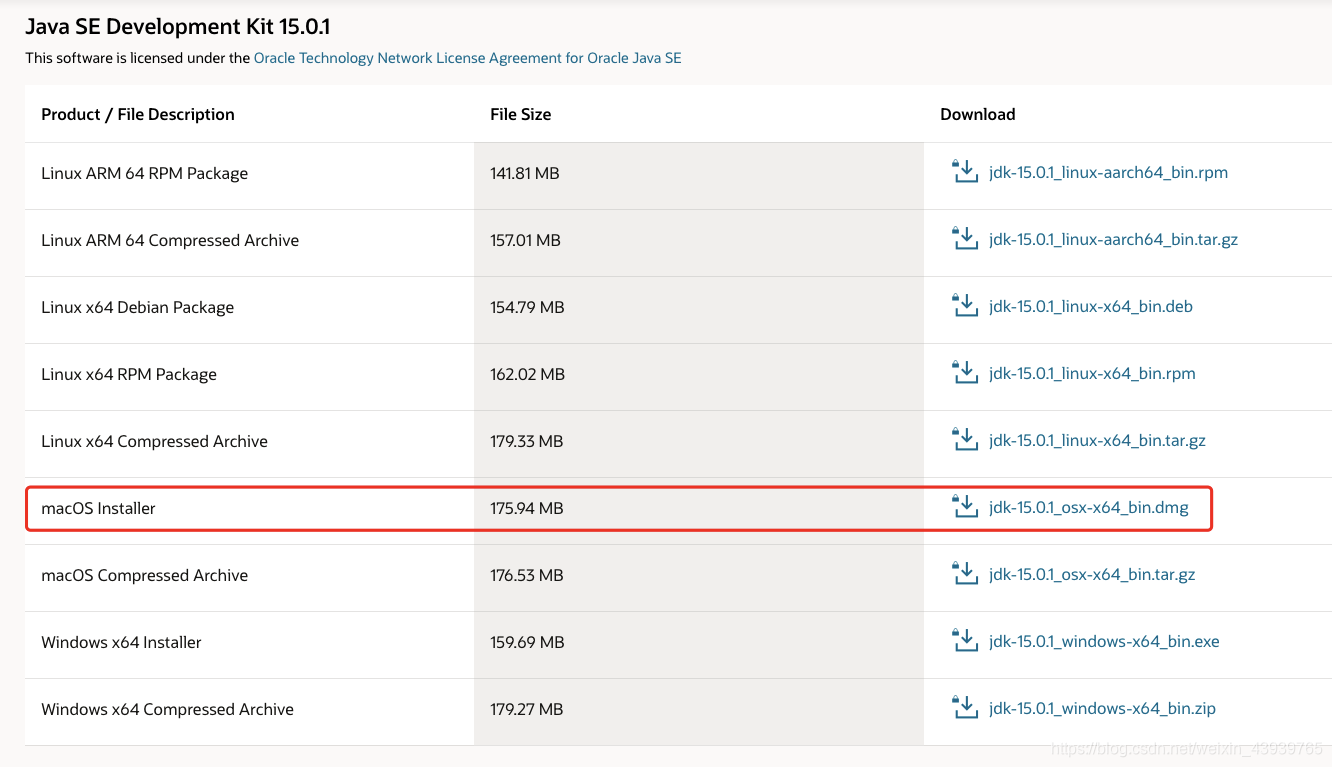Download jdk-15.0.1_windows-x64_bin.zip file link

pyautogui.click(x=1102, y=709)
